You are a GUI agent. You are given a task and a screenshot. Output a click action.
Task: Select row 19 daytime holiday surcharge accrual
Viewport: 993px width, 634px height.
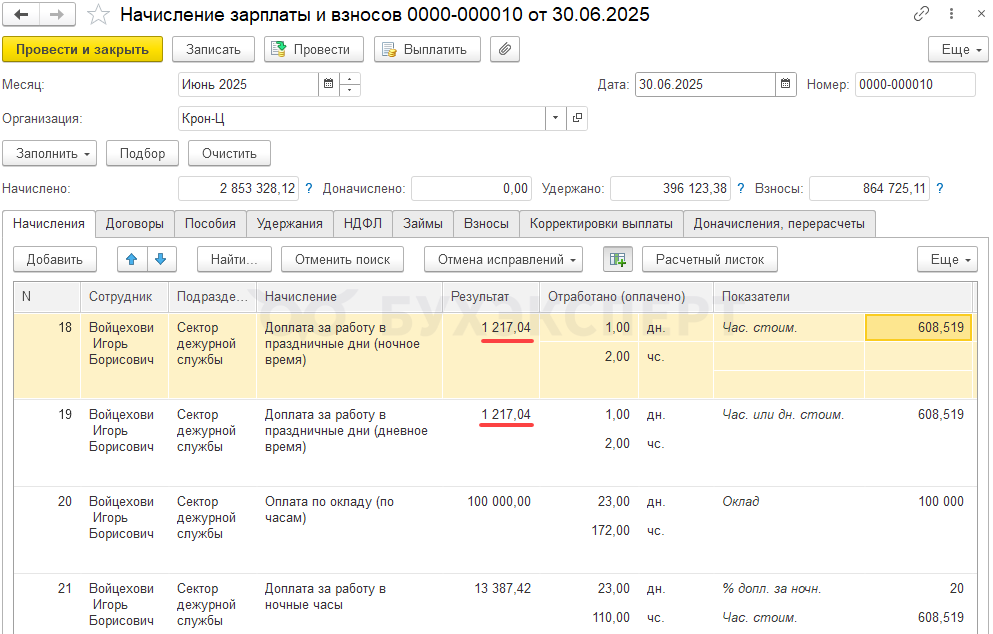[346, 431]
